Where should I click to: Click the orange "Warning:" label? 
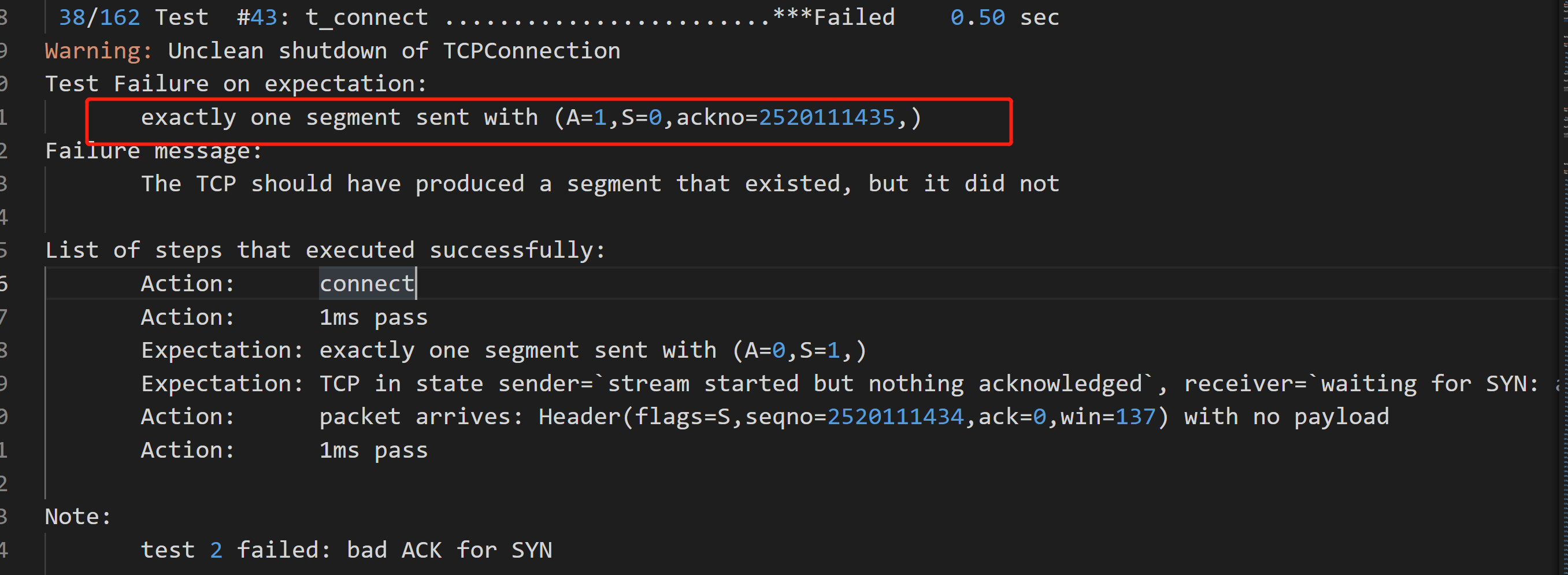coord(98,51)
